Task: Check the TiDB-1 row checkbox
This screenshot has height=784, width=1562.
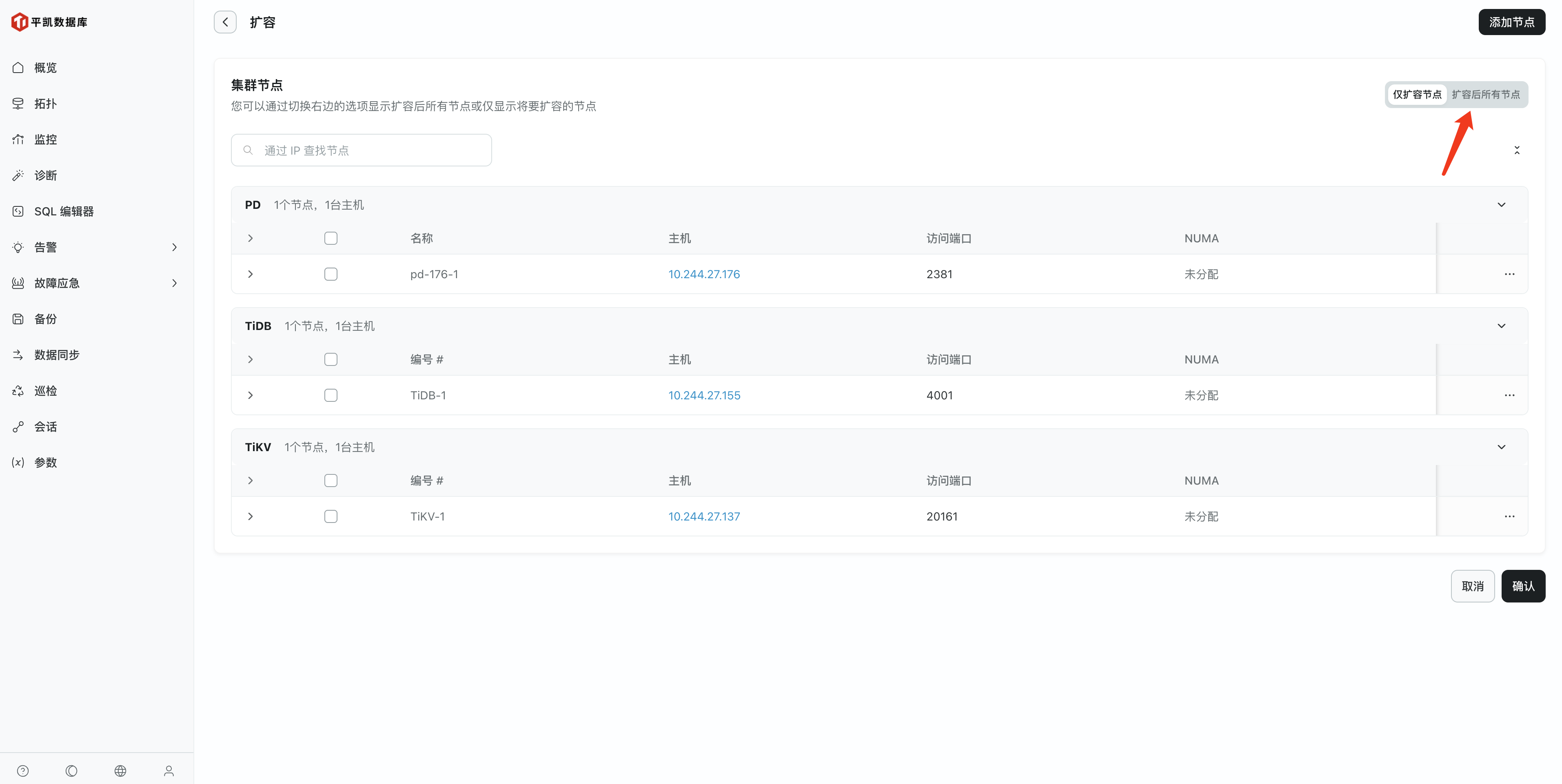Action: (x=331, y=395)
